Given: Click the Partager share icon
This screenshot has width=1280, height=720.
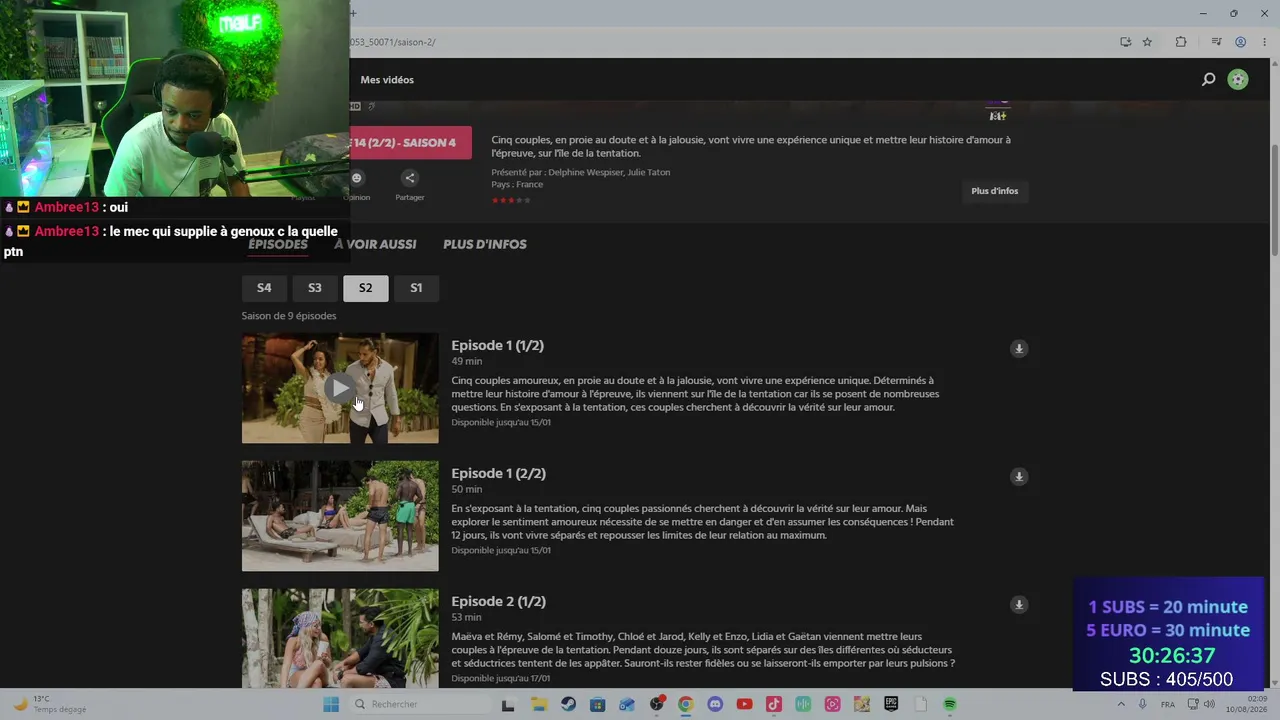Looking at the screenshot, I should (x=410, y=178).
